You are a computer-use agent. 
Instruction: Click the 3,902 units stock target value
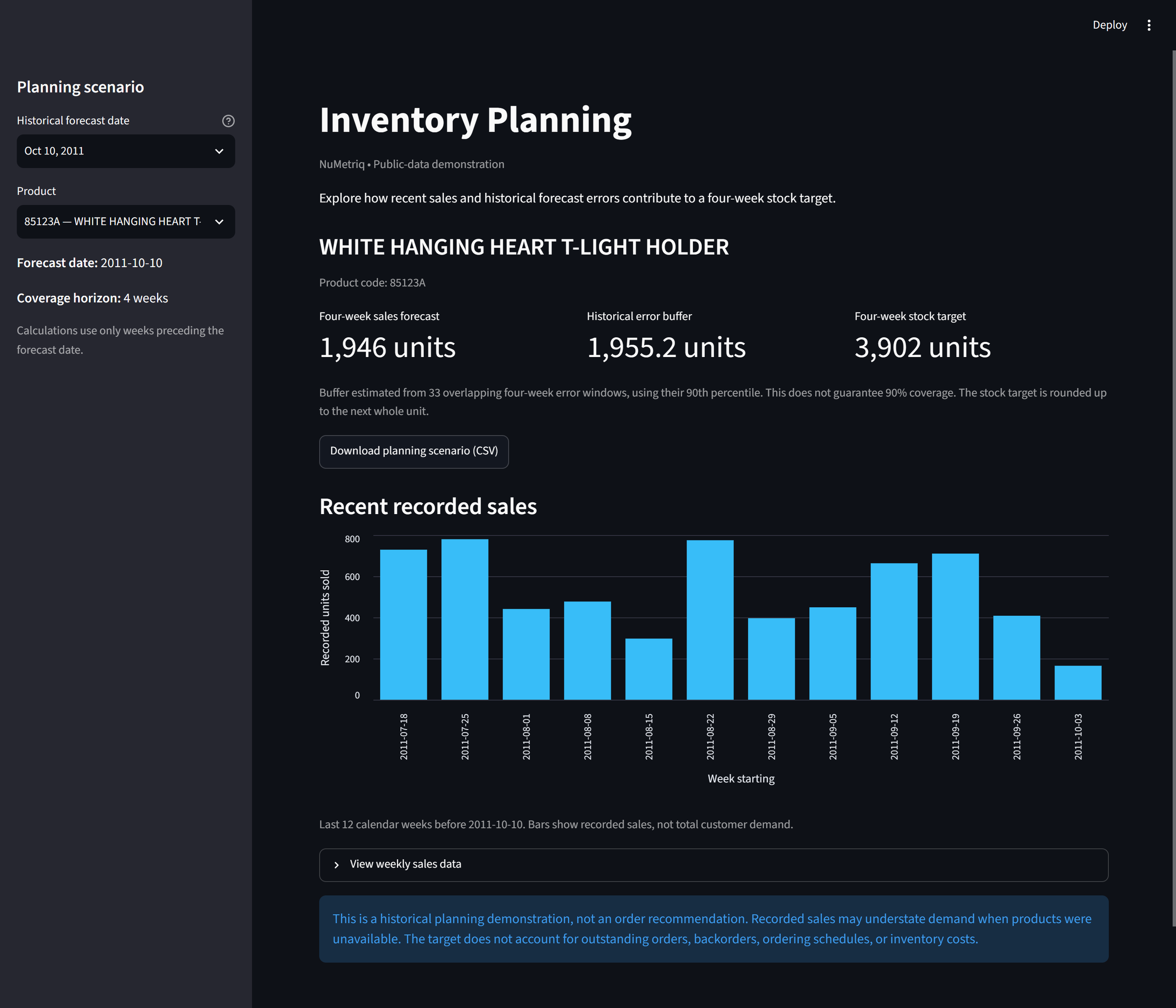point(923,347)
